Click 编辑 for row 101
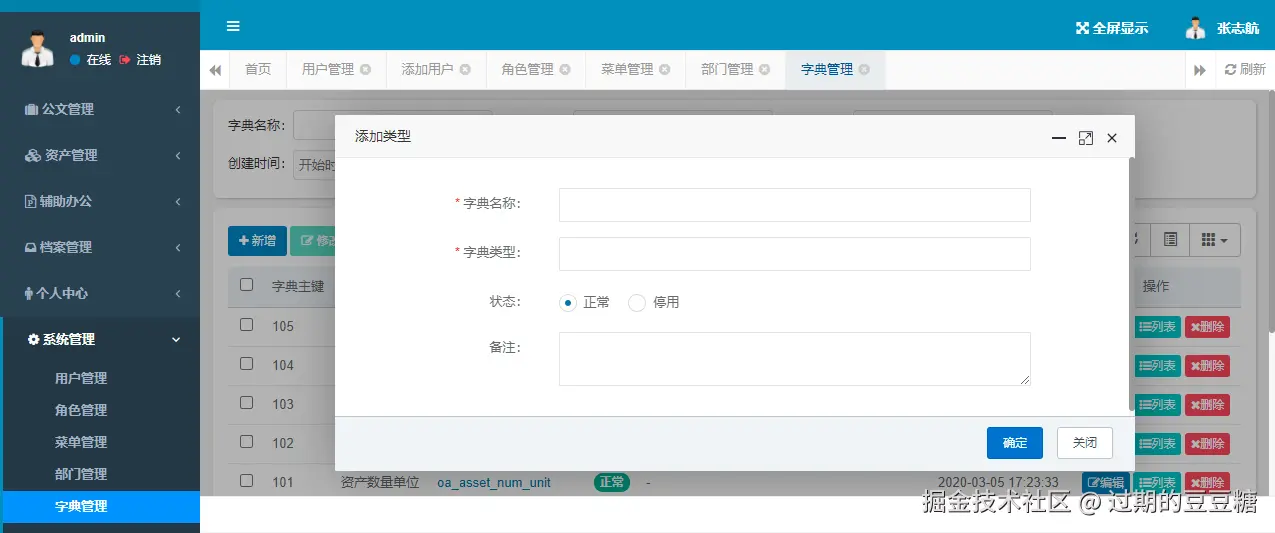This screenshot has width=1275, height=533. point(1106,482)
